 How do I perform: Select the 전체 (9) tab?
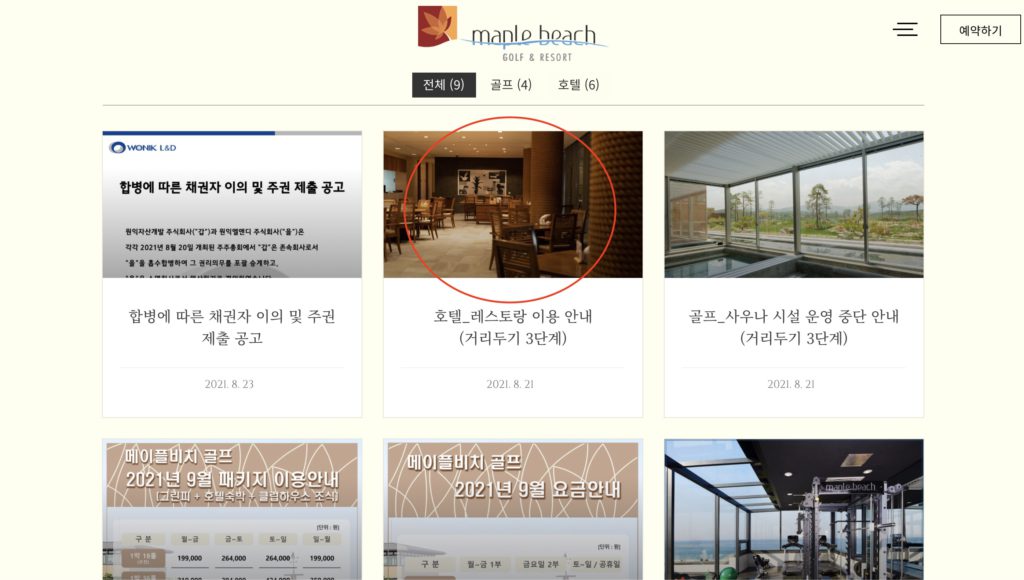click(443, 85)
